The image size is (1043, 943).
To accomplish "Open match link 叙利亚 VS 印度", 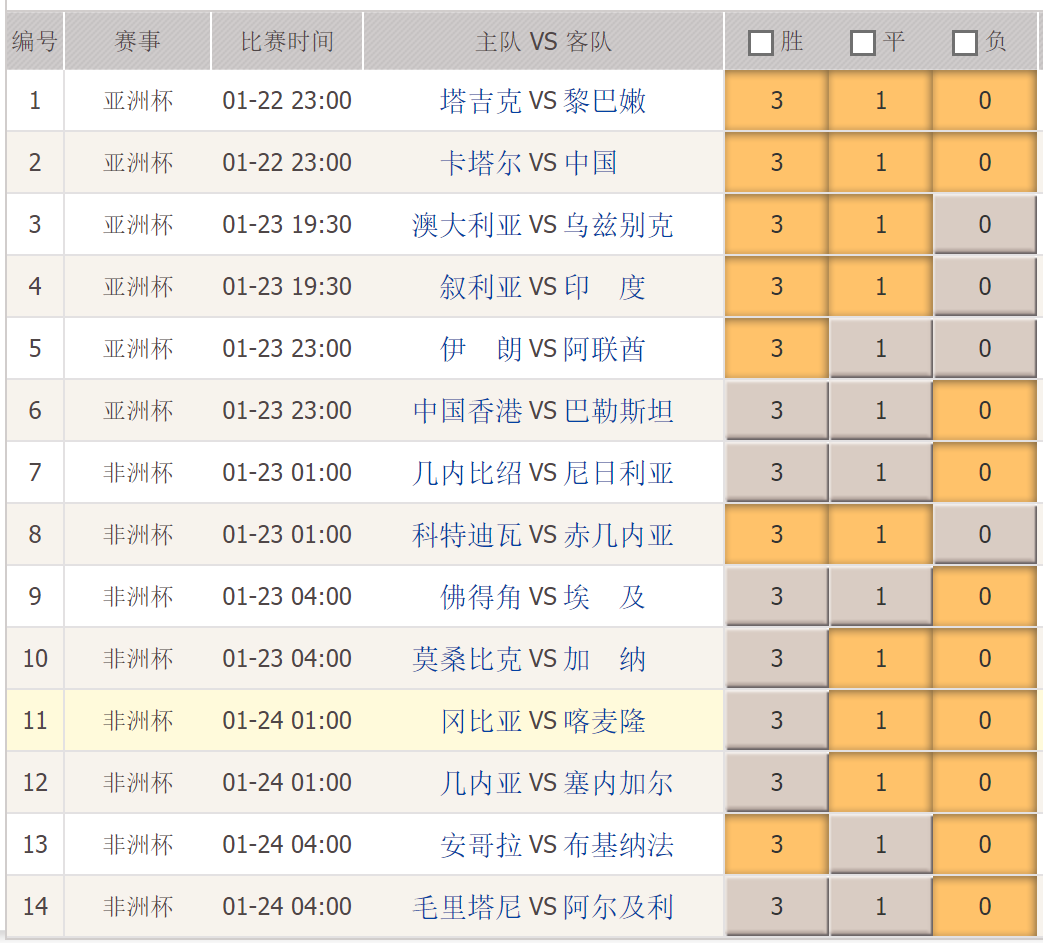I will click(543, 287).
